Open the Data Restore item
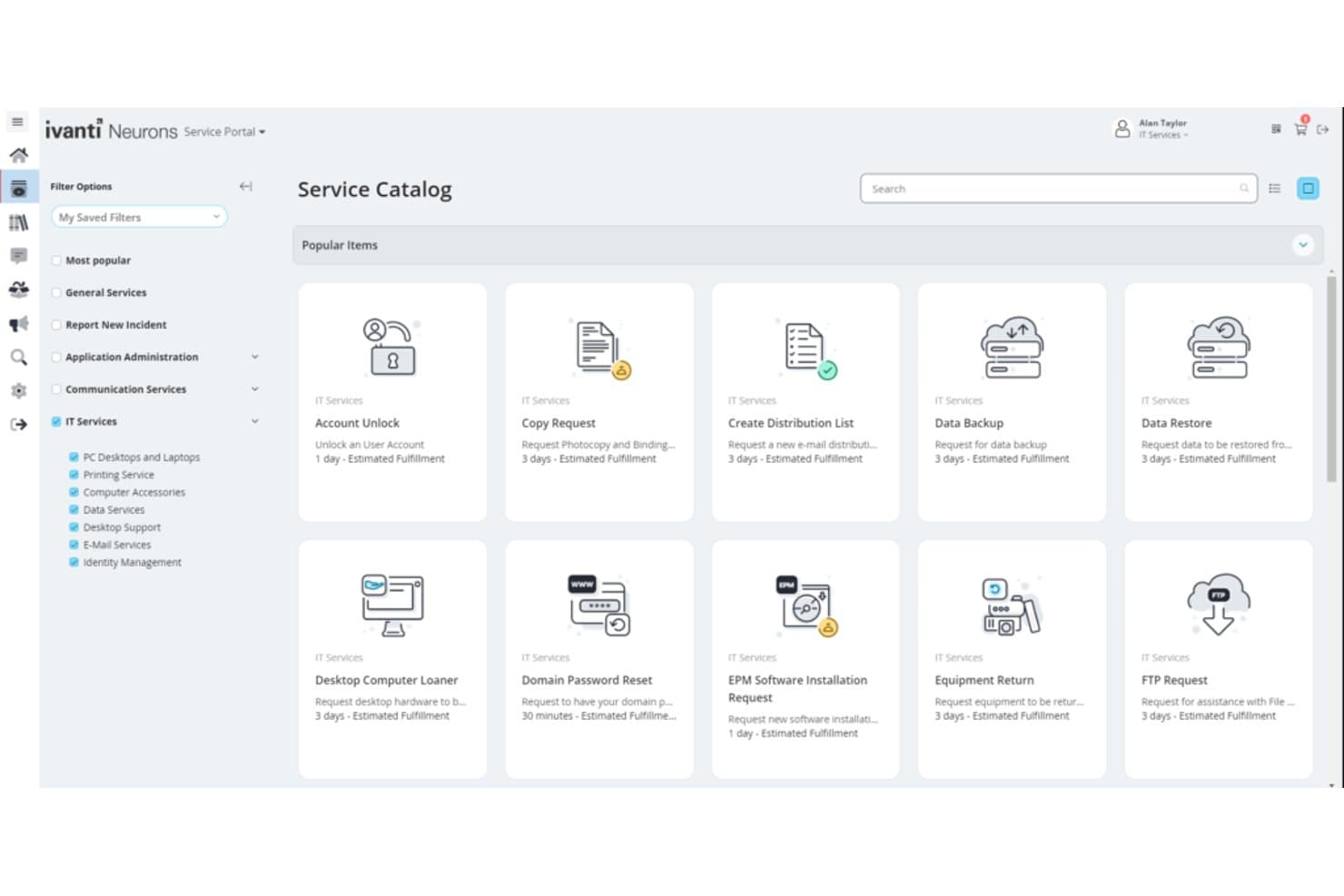Viewport: 1344px width, 896px height. [1218, 402]
